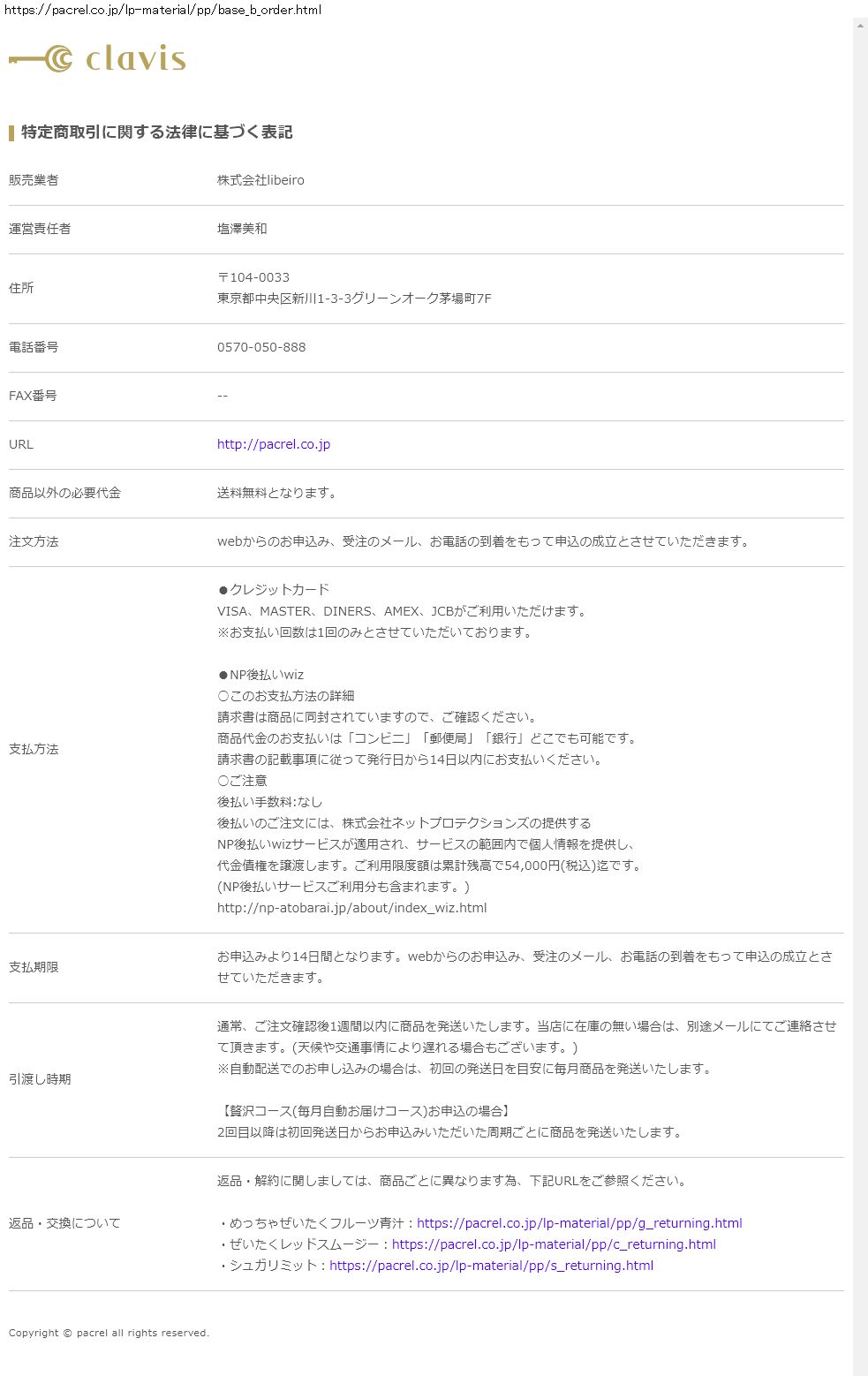
Task: Open the s_returning.html シュガリミット return link
Action: click(491, 1266)
